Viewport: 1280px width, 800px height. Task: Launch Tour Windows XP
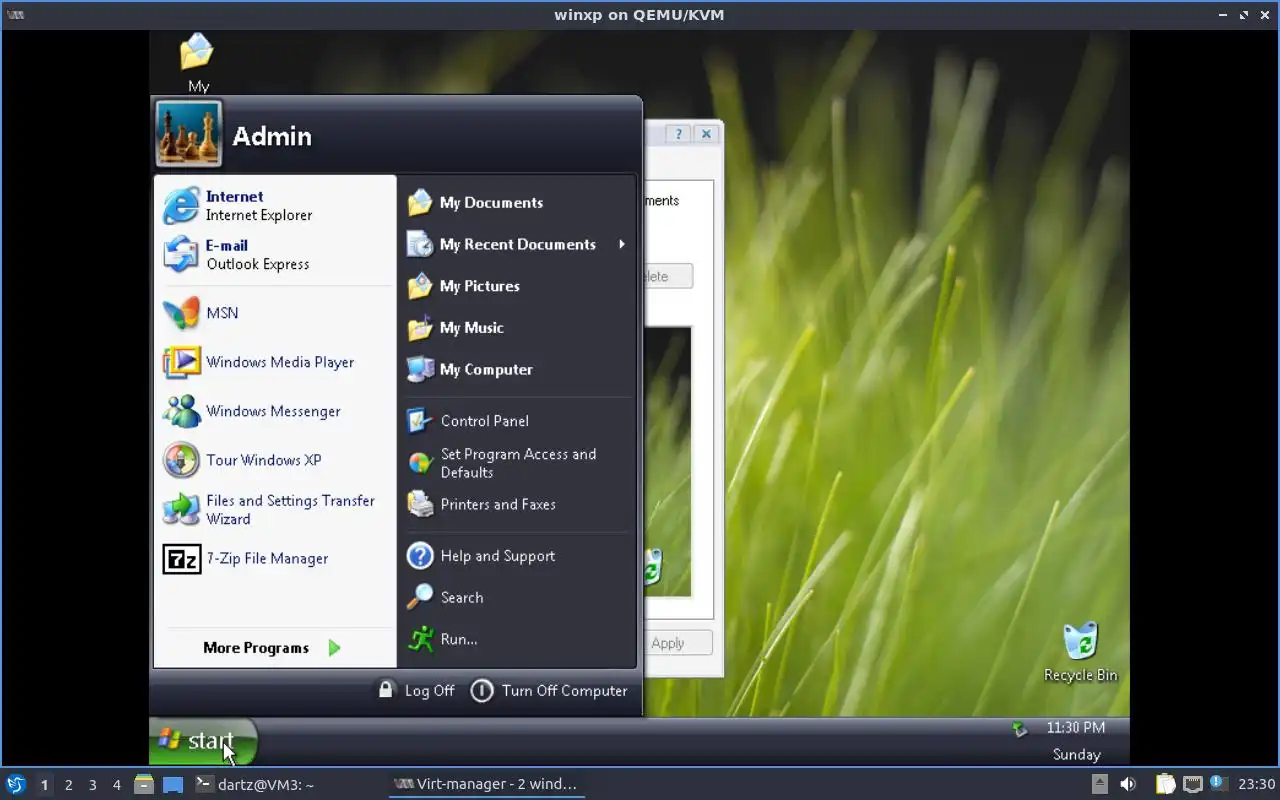(275, 460)
